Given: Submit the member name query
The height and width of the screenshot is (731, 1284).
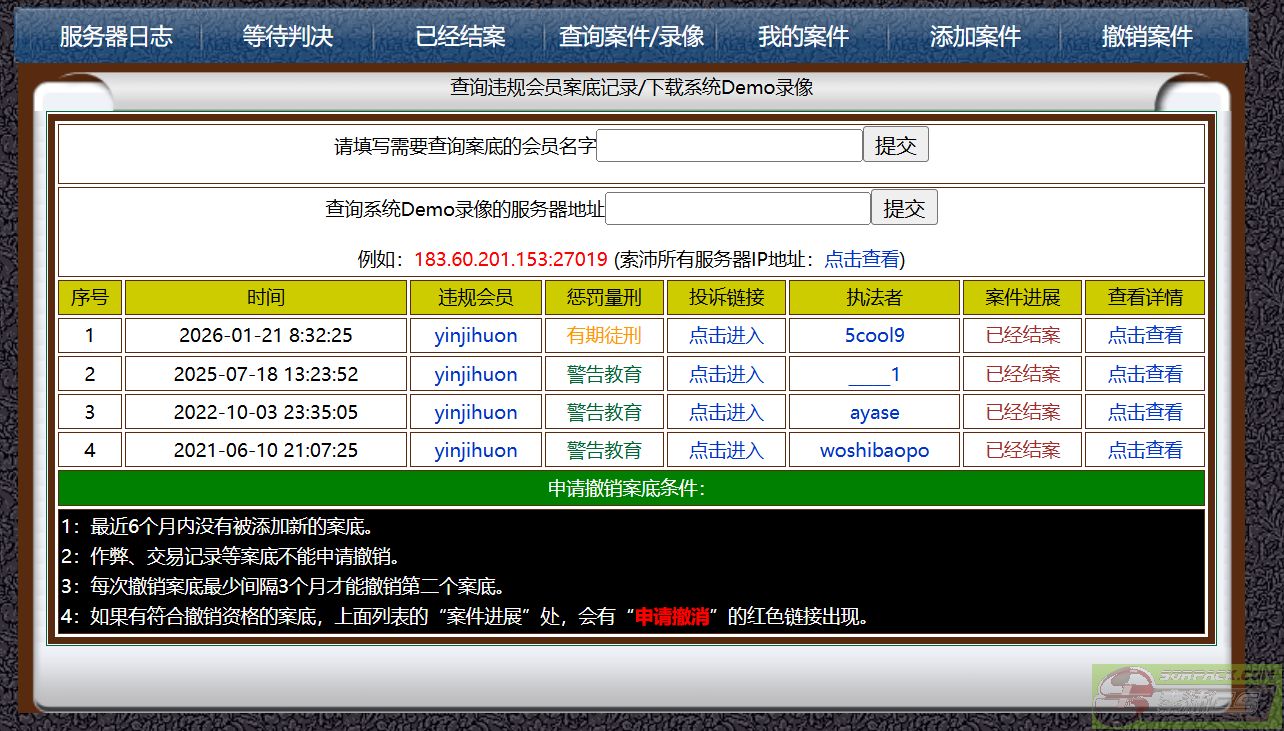Looking at the screenshot, I should click(x=895, y=146).
